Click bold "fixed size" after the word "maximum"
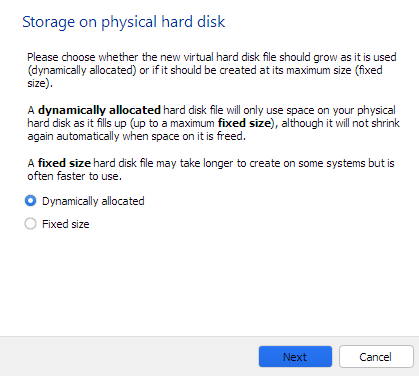The image size is (419, 376). 244,123
